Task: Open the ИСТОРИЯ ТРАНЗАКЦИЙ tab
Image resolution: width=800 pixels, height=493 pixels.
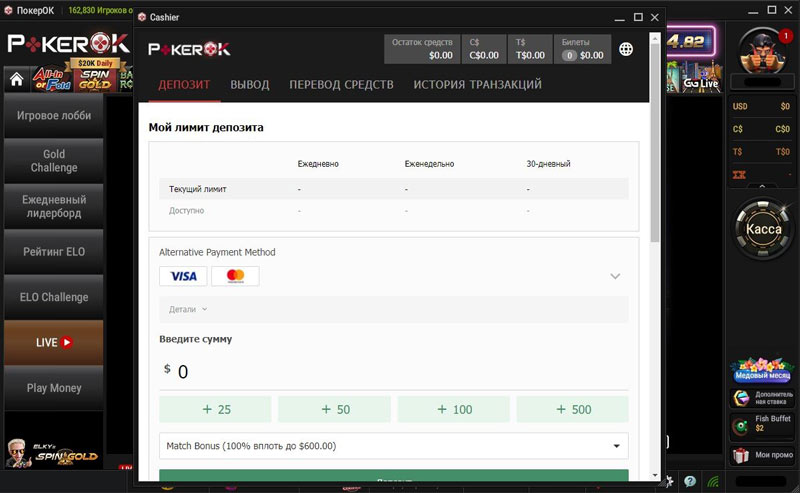Action: (x=478, y=84)
